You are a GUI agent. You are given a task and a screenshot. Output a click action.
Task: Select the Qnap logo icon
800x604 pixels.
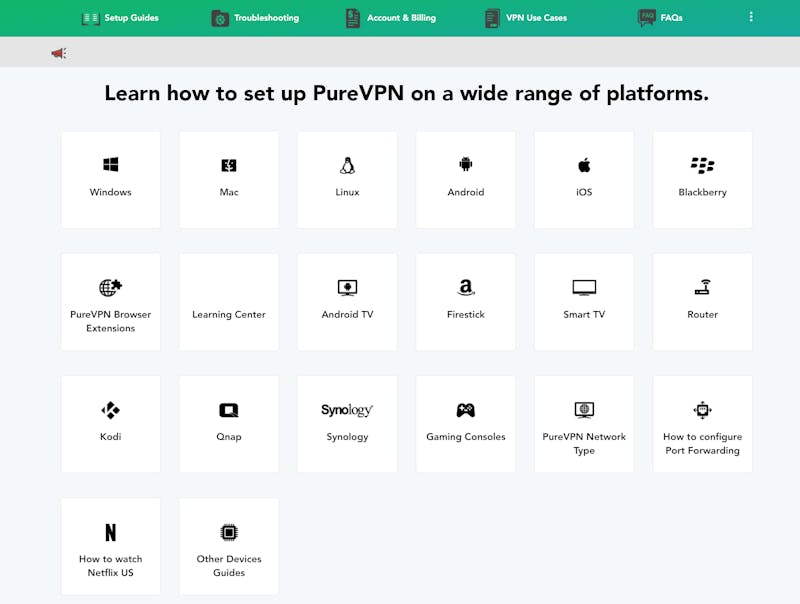pyautogui.click(x=229, y=410)
